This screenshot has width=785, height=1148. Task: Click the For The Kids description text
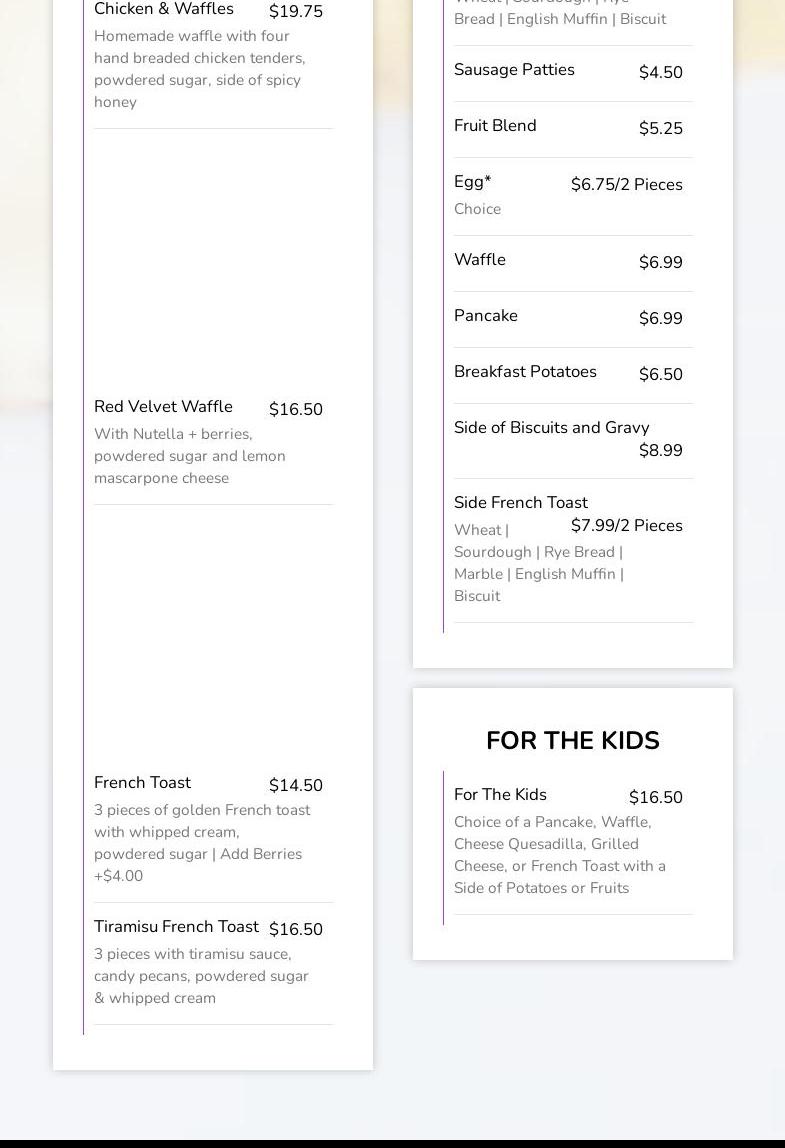pos(559,855)
